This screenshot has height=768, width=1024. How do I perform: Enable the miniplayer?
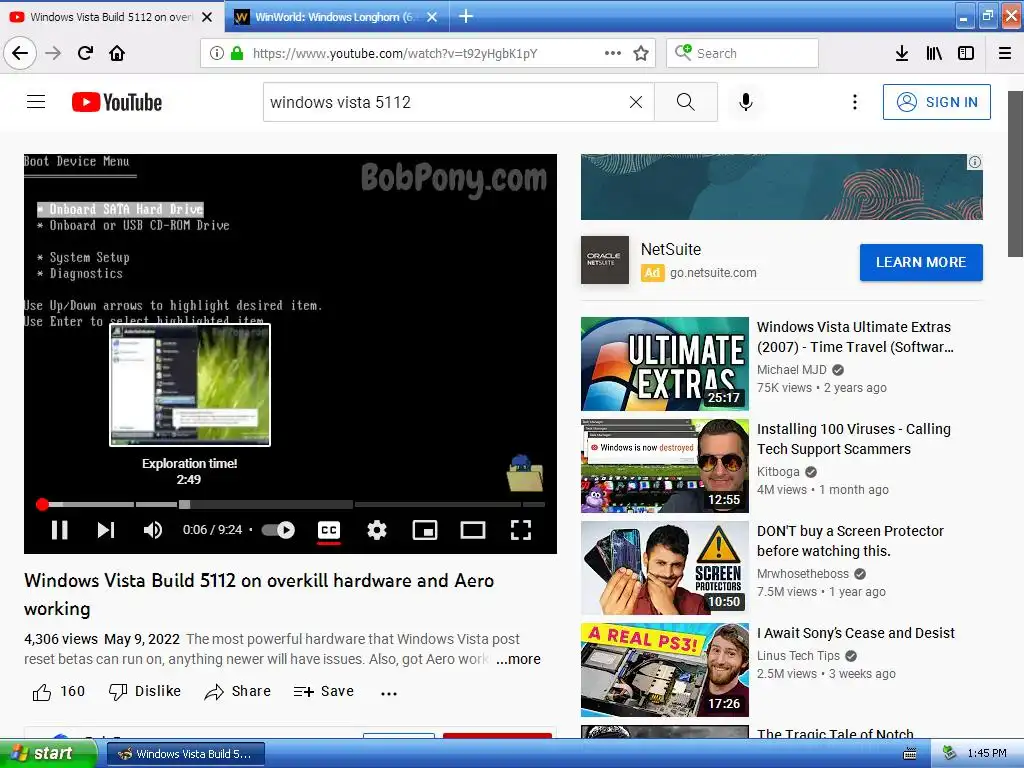[x=425, y=530]
